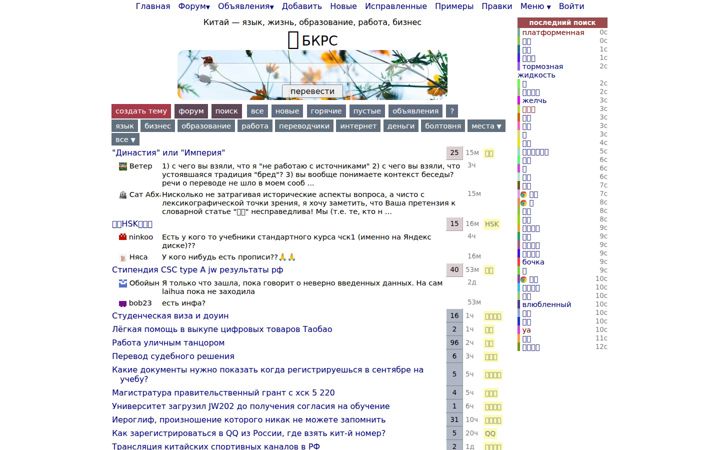Open the Объявления dropdown menu

(x=246, y=6)
